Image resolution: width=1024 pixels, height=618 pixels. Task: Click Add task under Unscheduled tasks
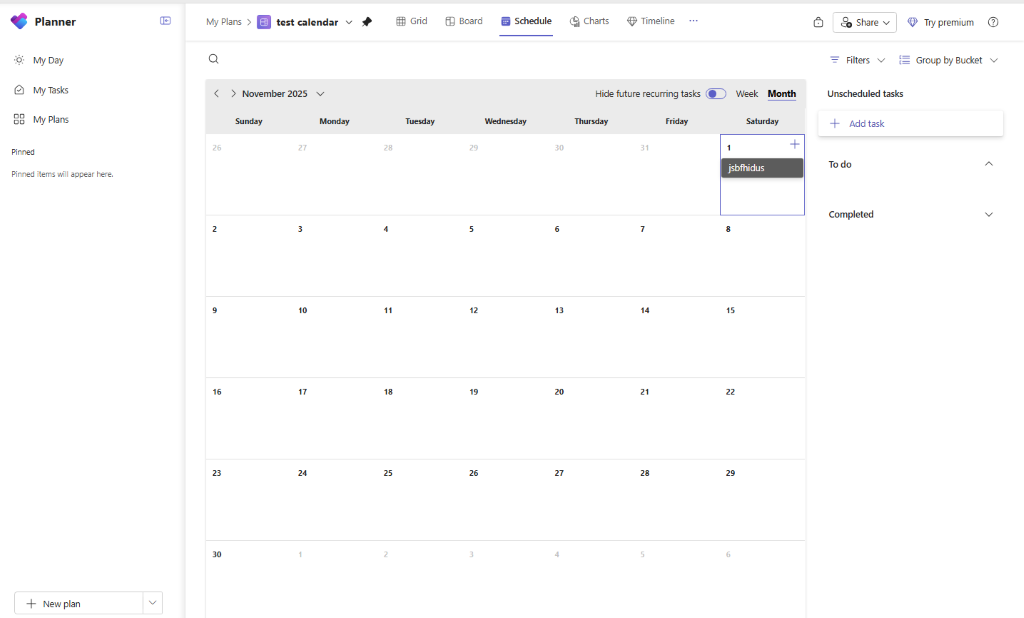point(910,123)
